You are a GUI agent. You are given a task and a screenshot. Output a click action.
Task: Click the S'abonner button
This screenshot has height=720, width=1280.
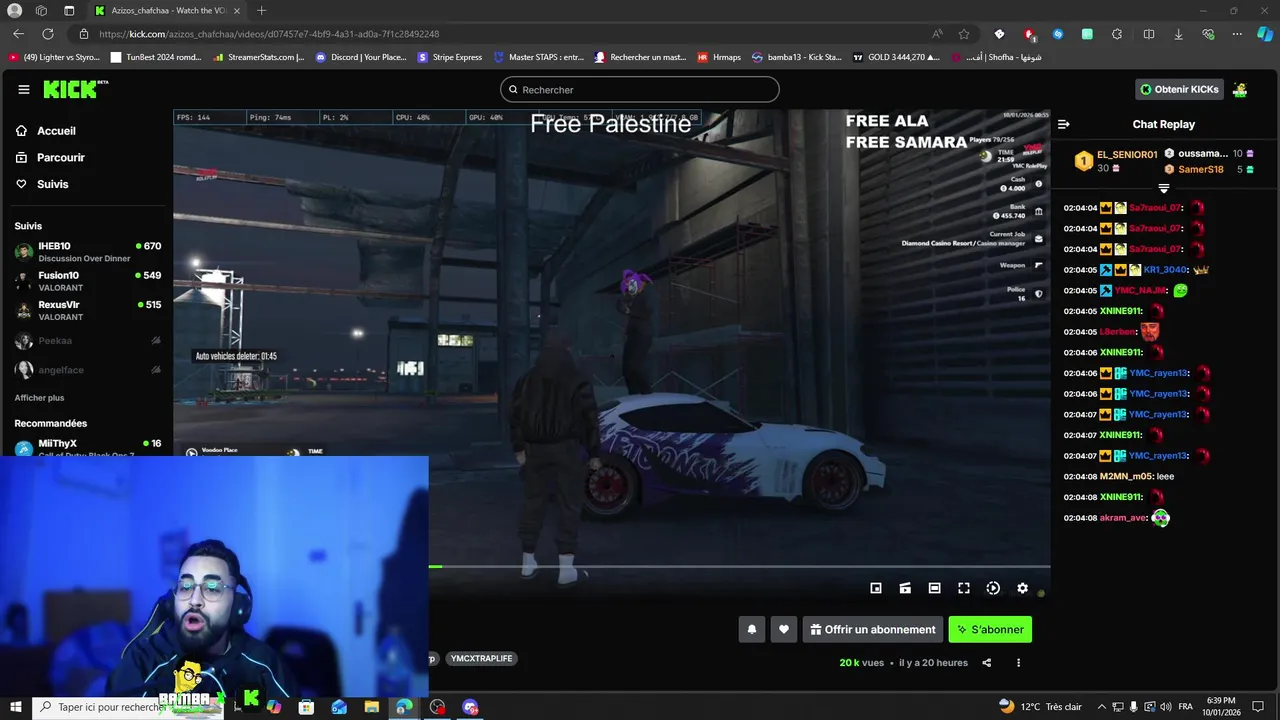click(990, 629)
